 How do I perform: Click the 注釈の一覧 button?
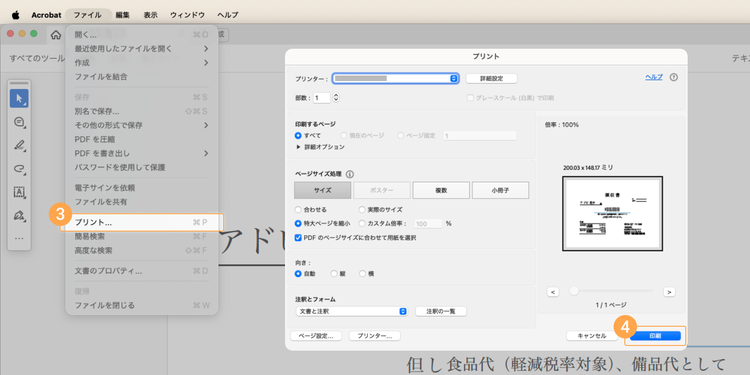click(441, 311)
